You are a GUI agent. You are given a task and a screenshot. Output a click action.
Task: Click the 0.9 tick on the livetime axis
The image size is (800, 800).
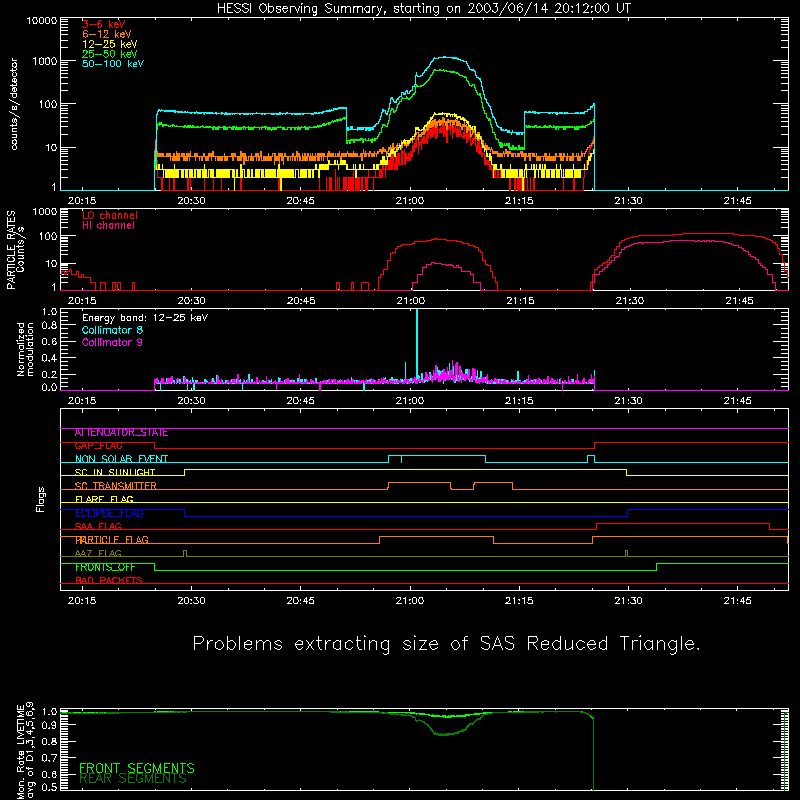point(49,726)
